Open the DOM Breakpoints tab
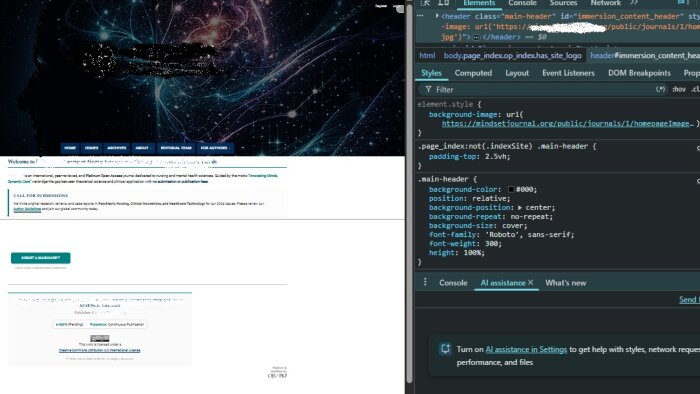The height and width of the screenshot is (394, 700). tap(639, 73)
